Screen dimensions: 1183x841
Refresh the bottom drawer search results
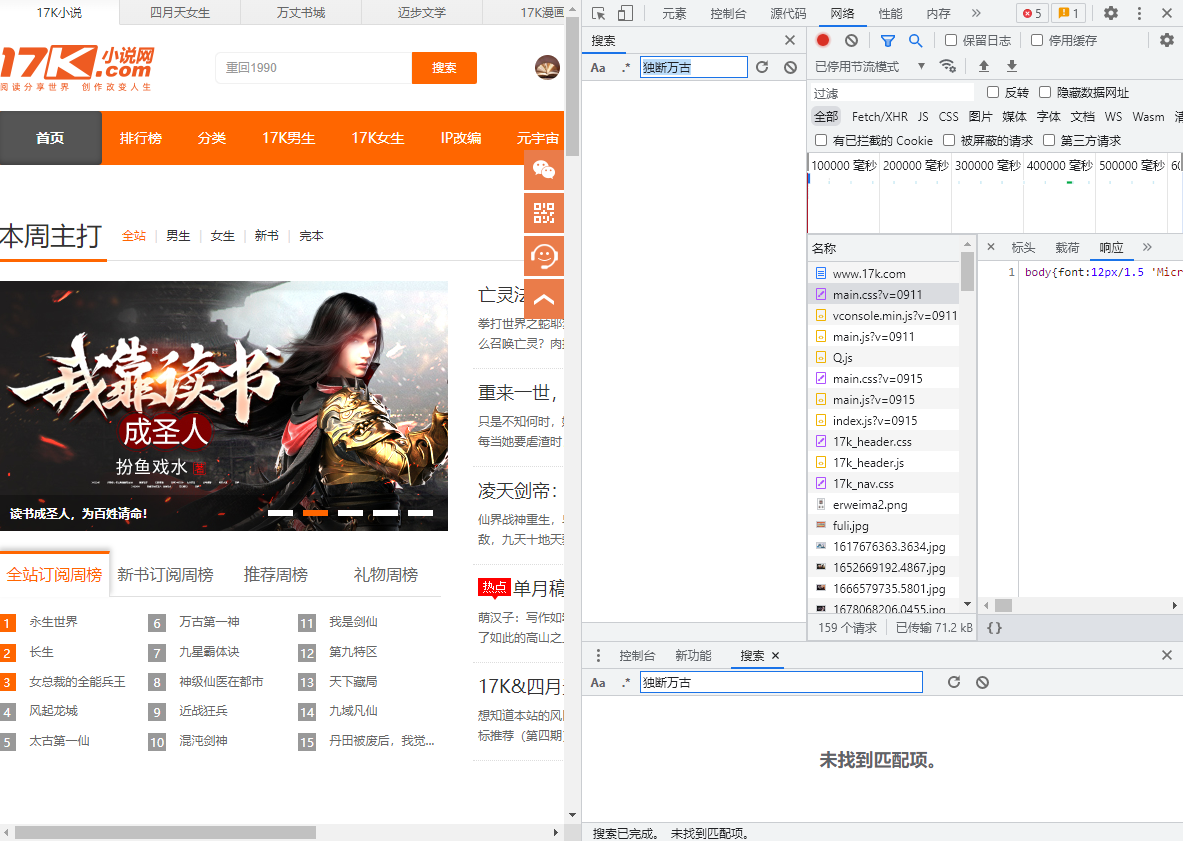pyautogui.click(x=954, y=682)
